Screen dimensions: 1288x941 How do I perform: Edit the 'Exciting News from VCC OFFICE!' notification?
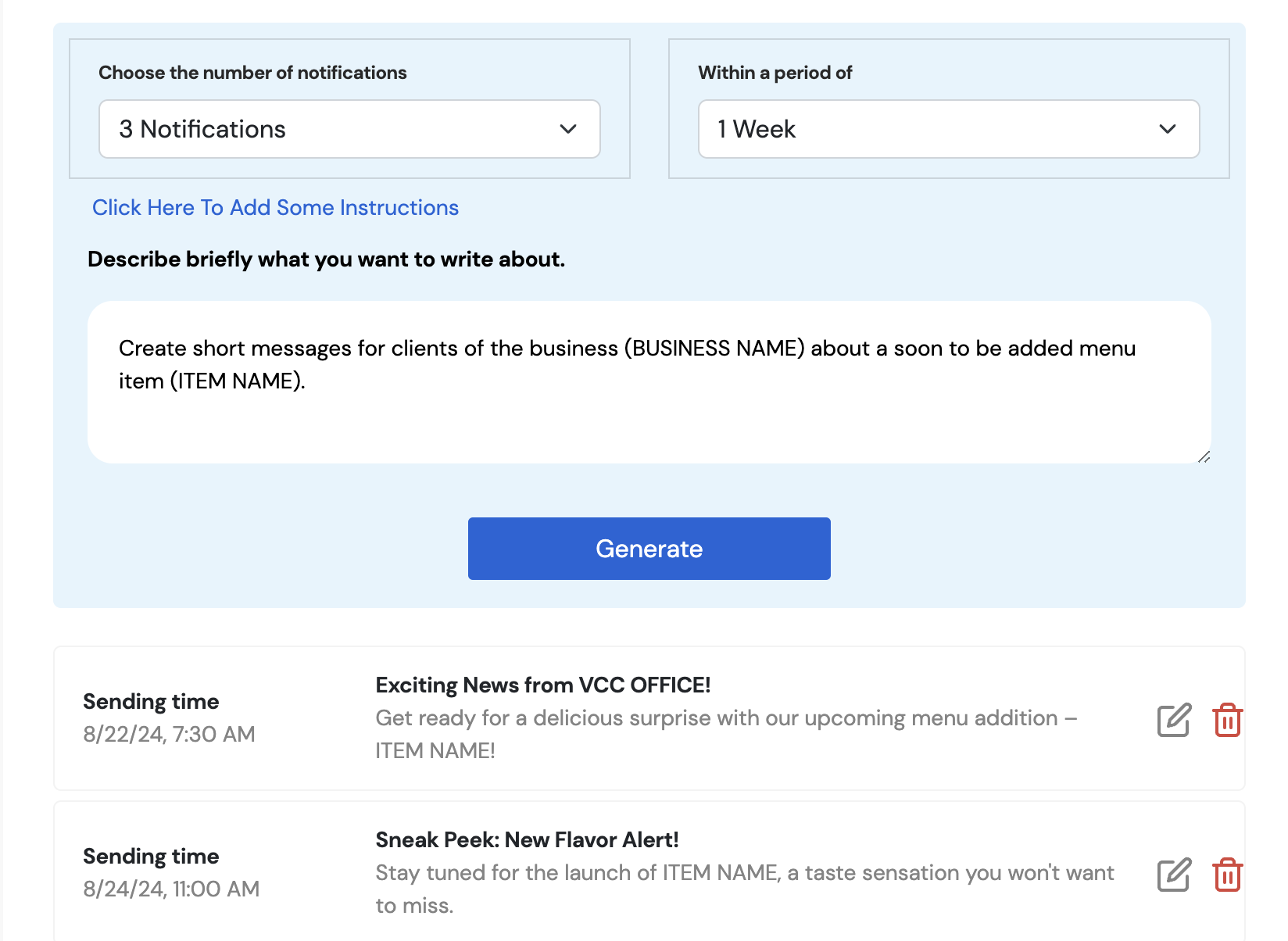(1174, 720)
